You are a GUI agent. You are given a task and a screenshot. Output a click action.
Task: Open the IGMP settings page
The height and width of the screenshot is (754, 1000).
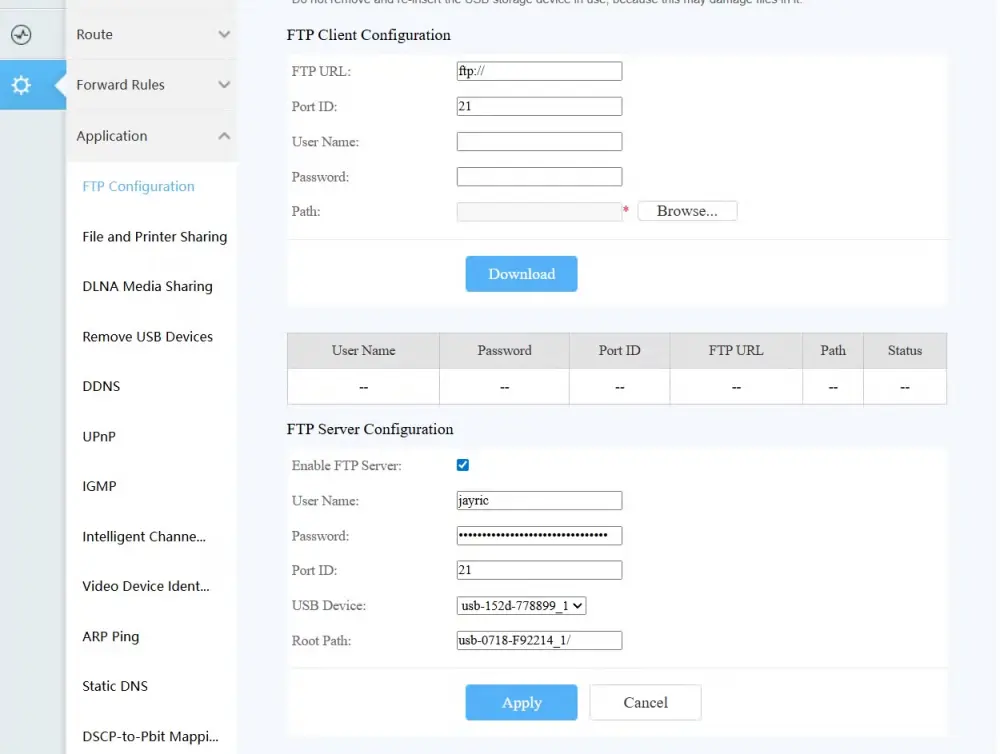click(99, 486)
